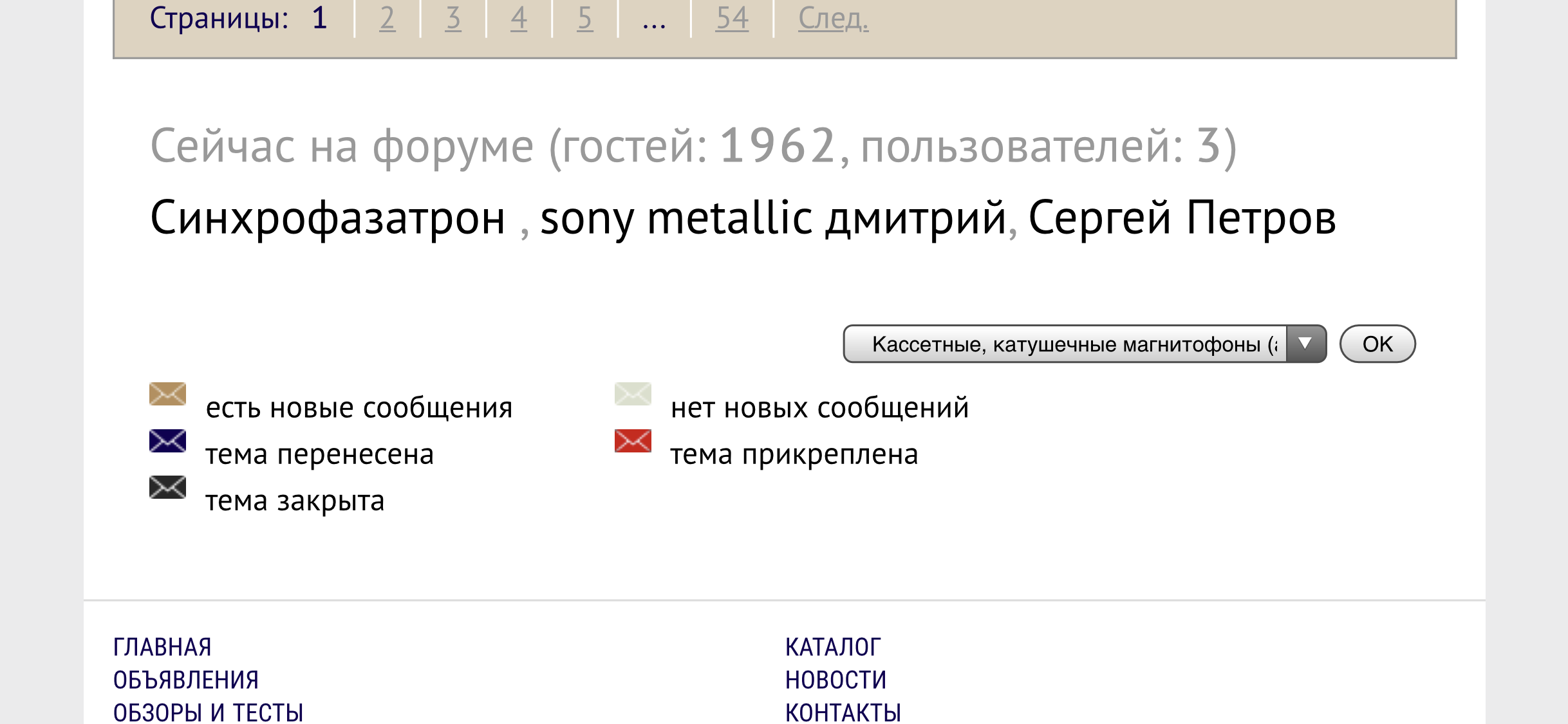Click the red 'pinned topic' envelope icon

pyautogui.click(x=633, y=441)
